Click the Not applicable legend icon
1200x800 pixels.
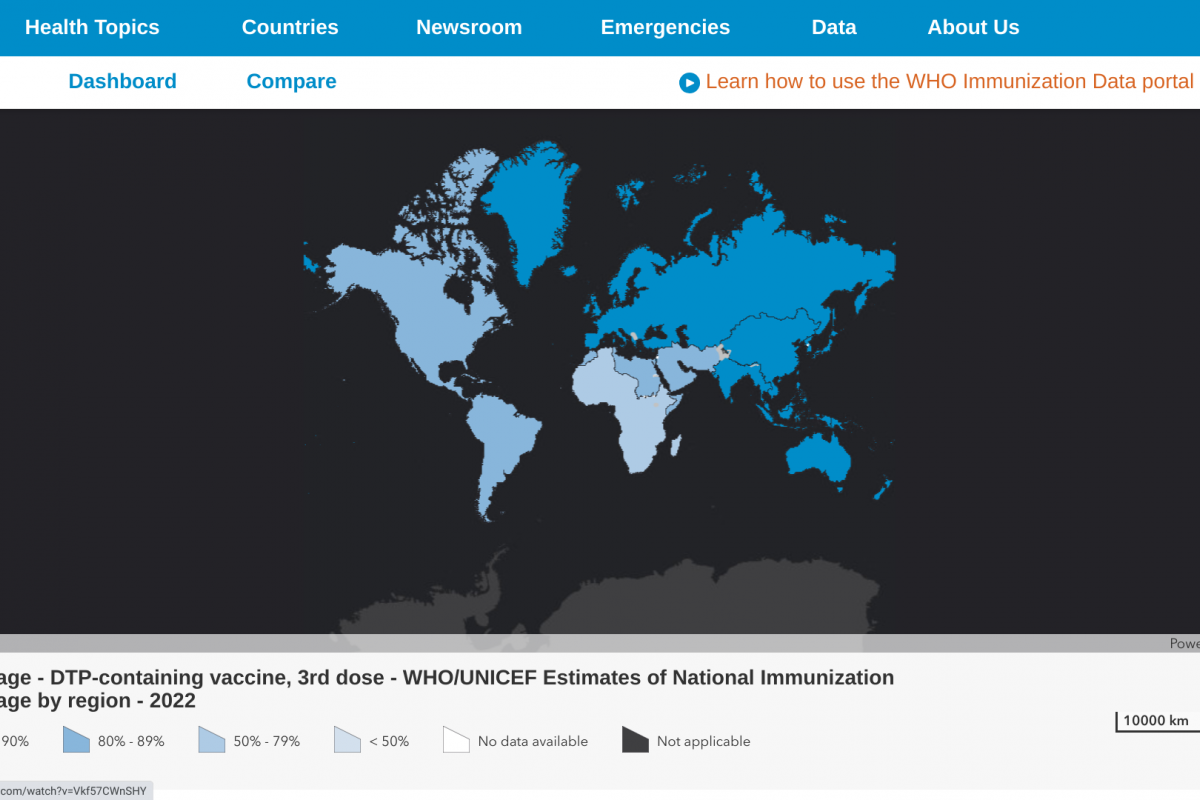pos(635,740)
